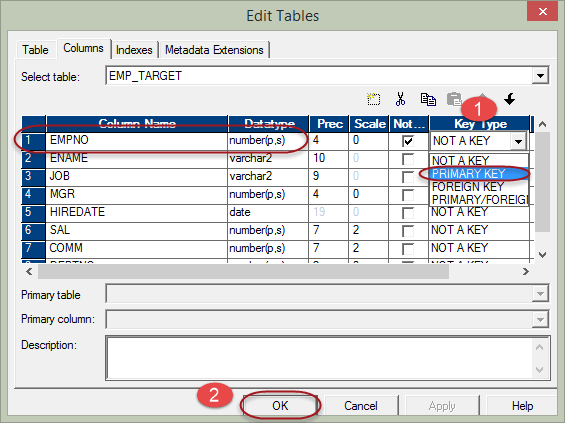Click the copy column icon

(428, 99)
